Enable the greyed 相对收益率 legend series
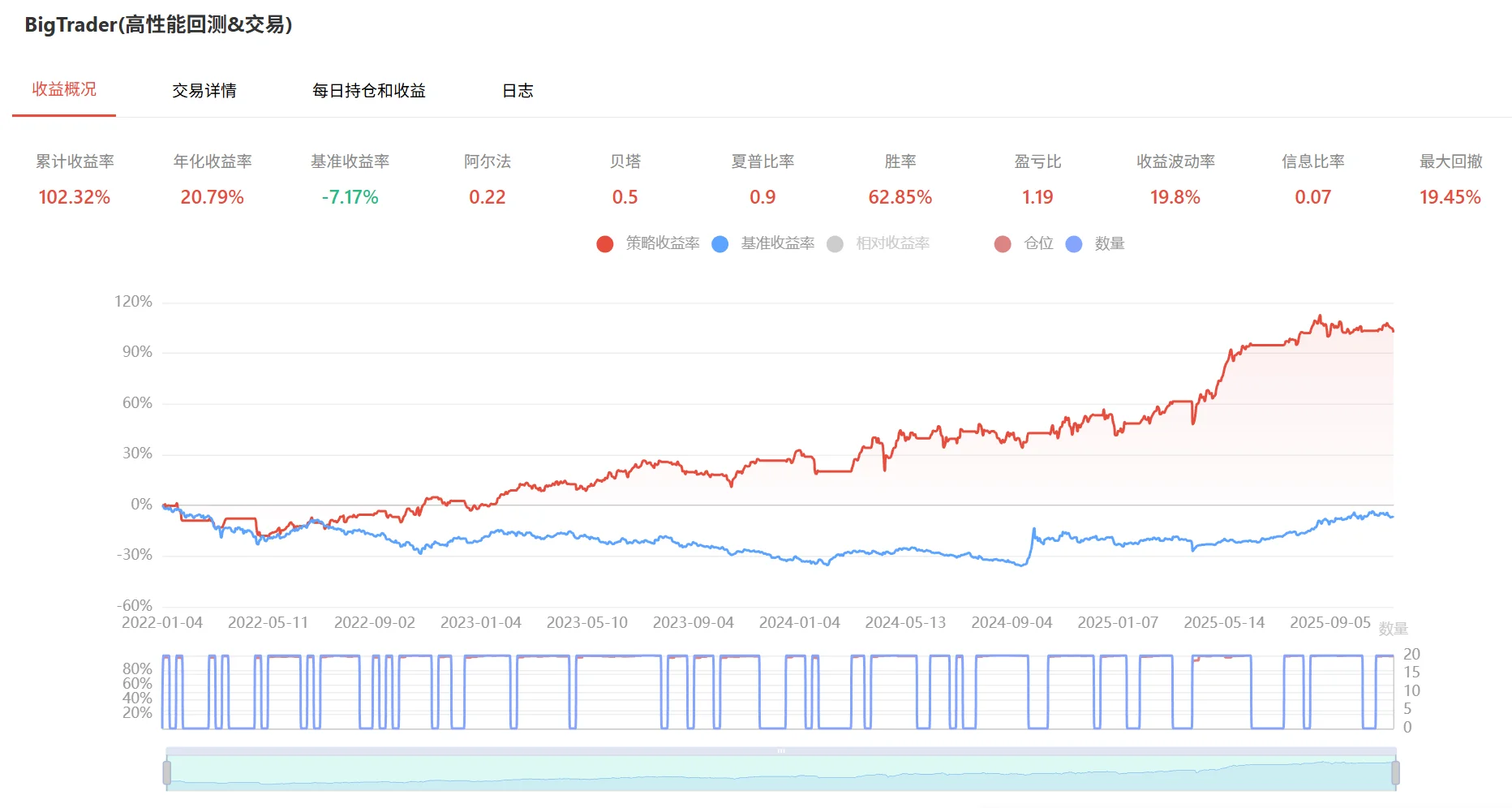The width and height of the screenshot is (1512, 808). tap(892, 243)
